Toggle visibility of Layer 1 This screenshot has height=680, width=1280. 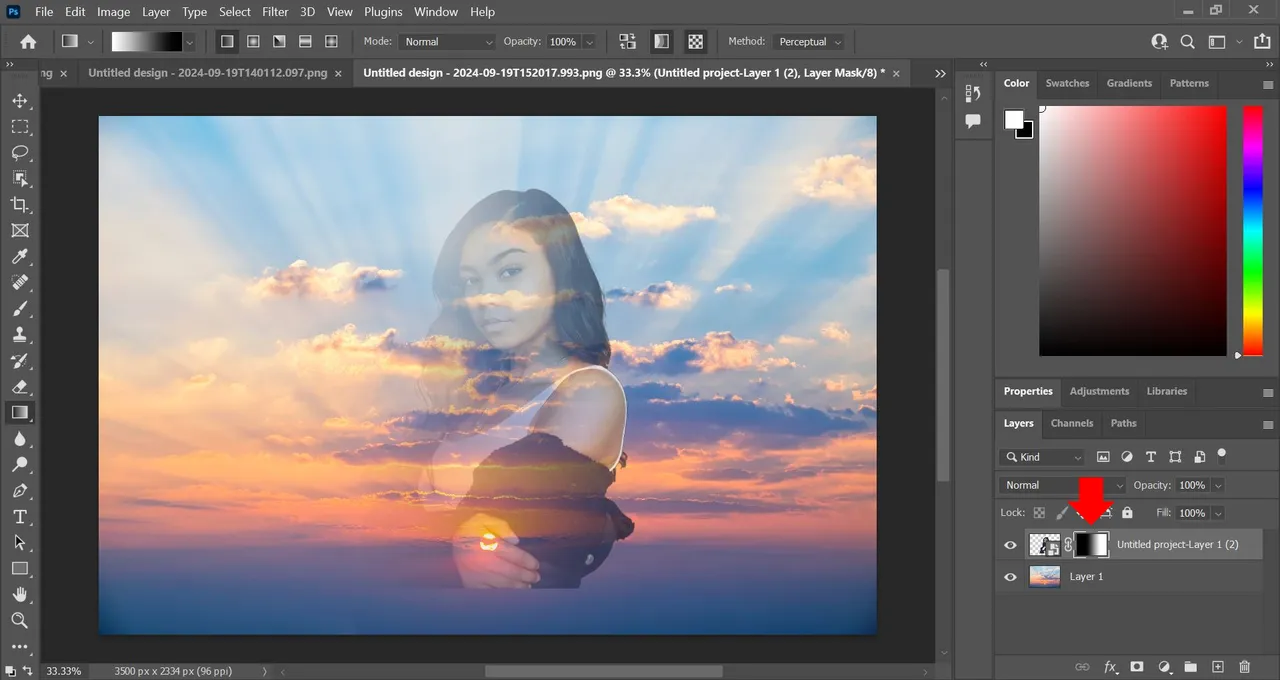[1010, 577]
